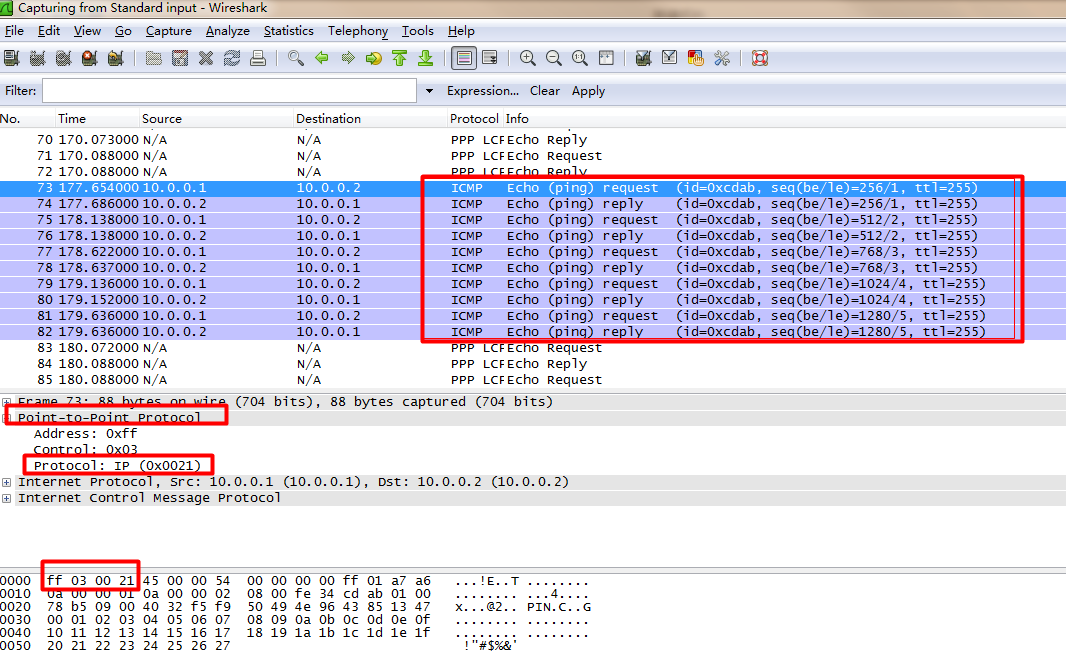Screen dimensions: 1066x663
Task: Go back in packet history arrow
Action: point(322,58)
